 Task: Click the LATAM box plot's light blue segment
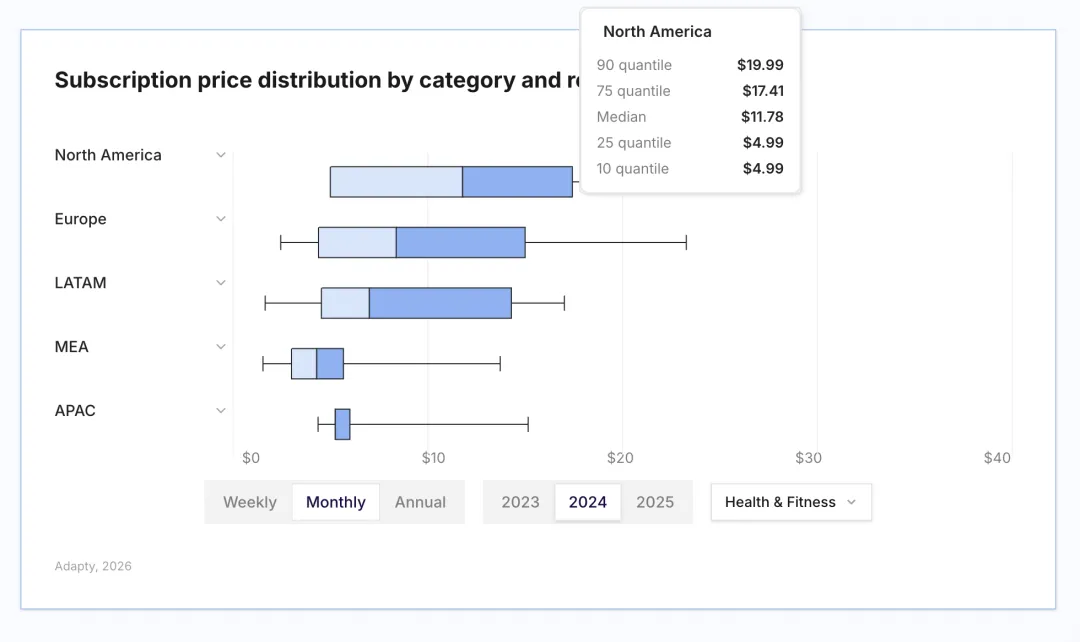coord(345,303)
